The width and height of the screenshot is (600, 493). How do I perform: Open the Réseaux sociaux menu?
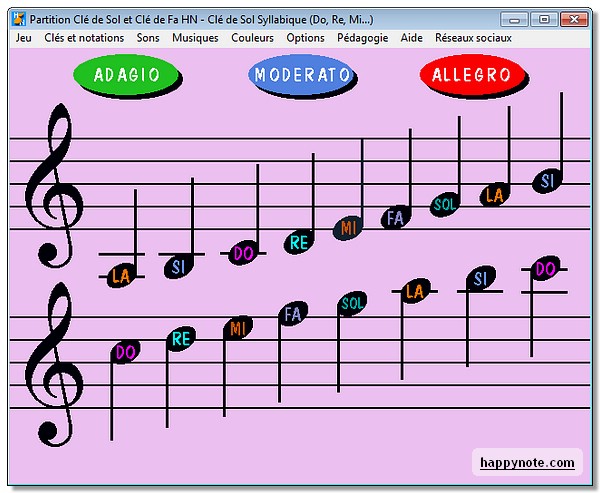pos(473,38)
